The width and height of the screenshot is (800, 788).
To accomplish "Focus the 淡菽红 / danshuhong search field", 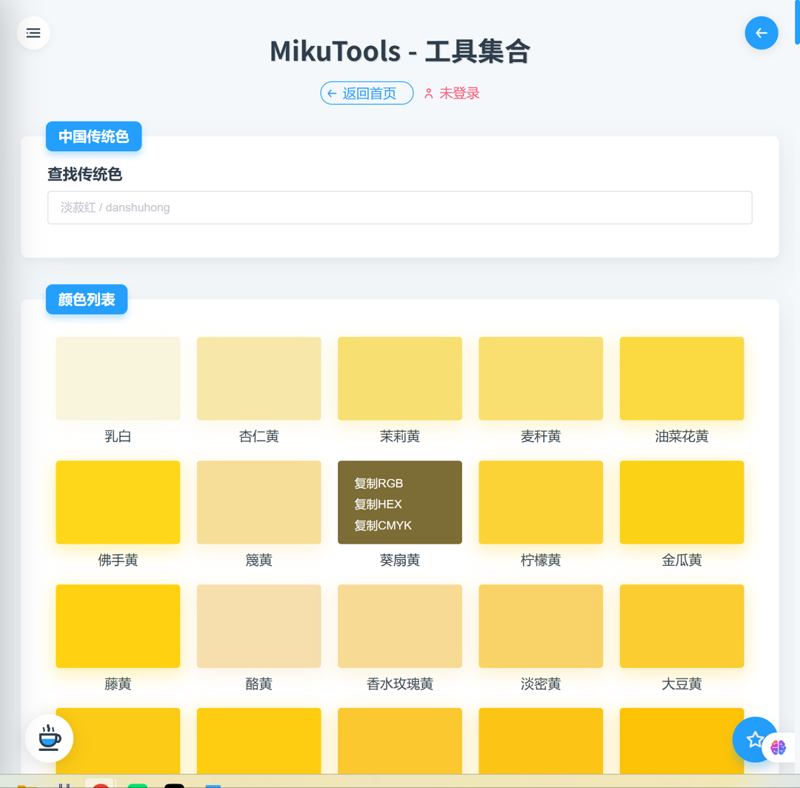I will pos(399,208).
